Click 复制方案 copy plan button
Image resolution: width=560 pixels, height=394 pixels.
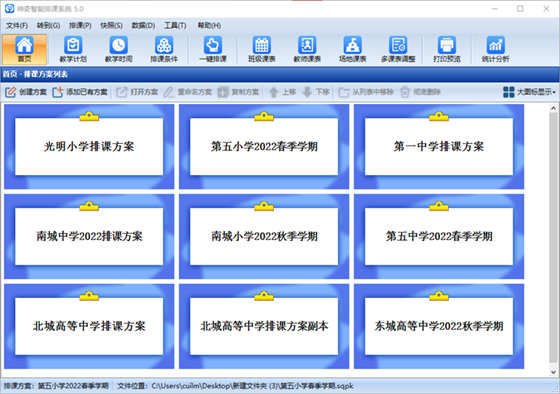click(x=238, y=92)
